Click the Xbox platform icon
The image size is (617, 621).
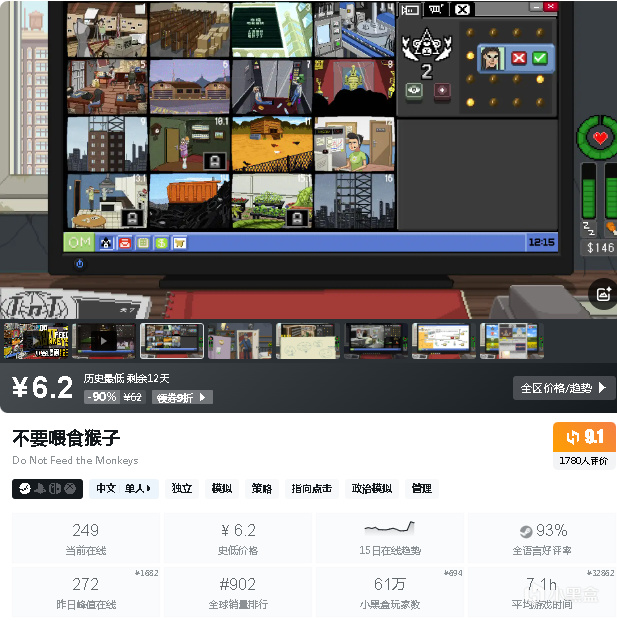click(x=70, y=489)
